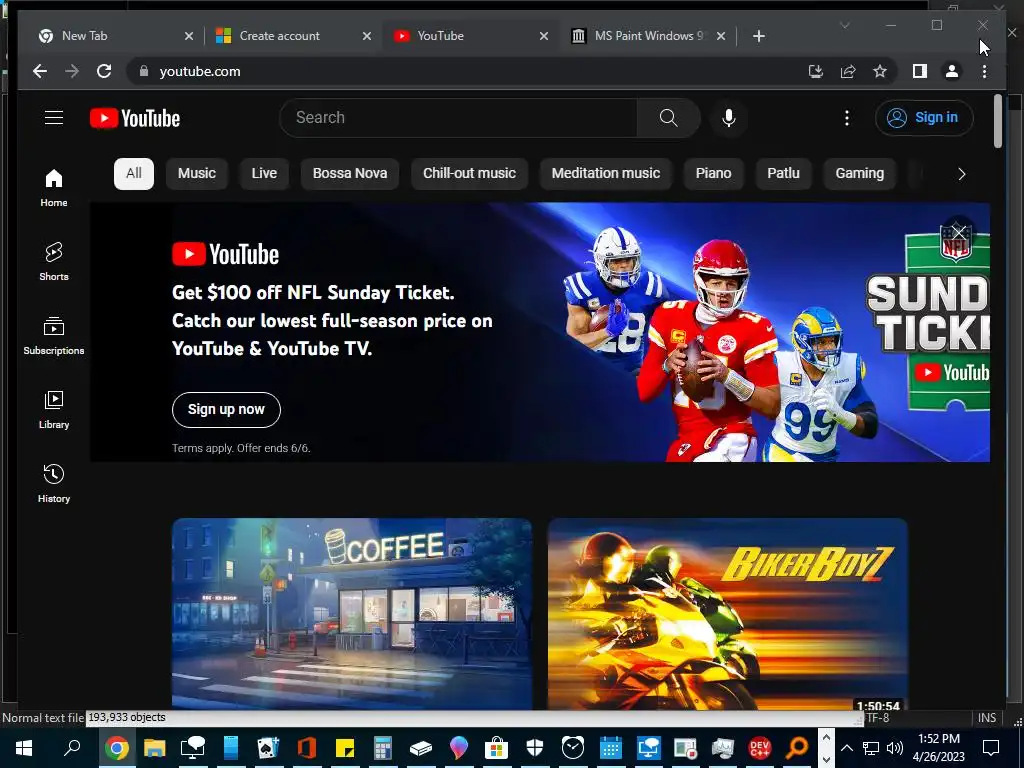Screen dimensions: 1024x768
Task: Open Dev-C++ from taskbar
Action: [x=760, y=748]
